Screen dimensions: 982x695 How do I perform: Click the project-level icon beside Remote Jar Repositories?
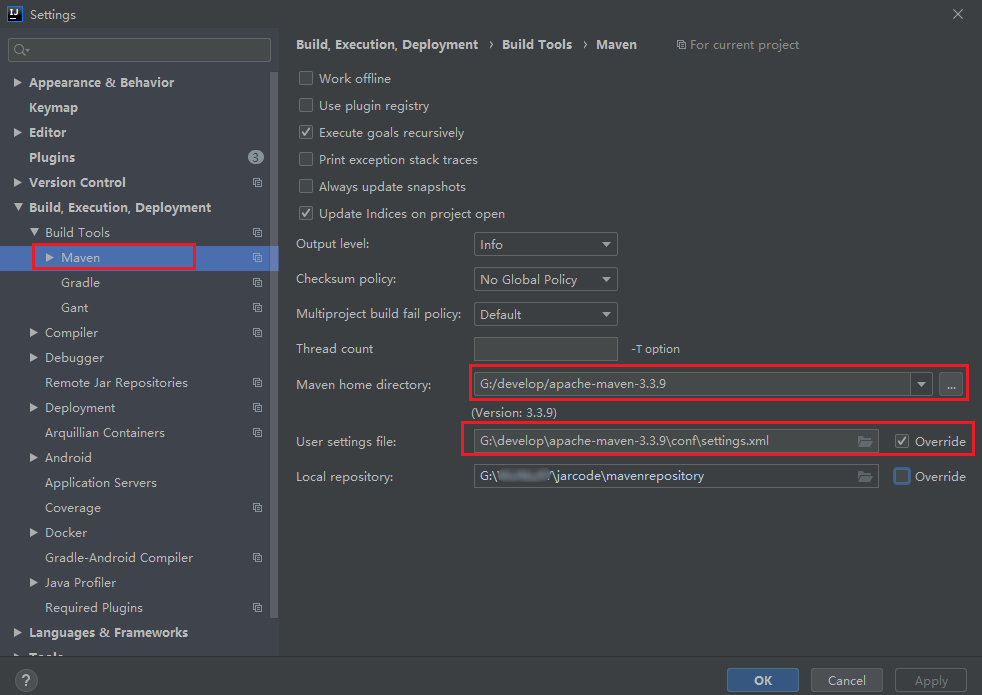pos(257,383)
